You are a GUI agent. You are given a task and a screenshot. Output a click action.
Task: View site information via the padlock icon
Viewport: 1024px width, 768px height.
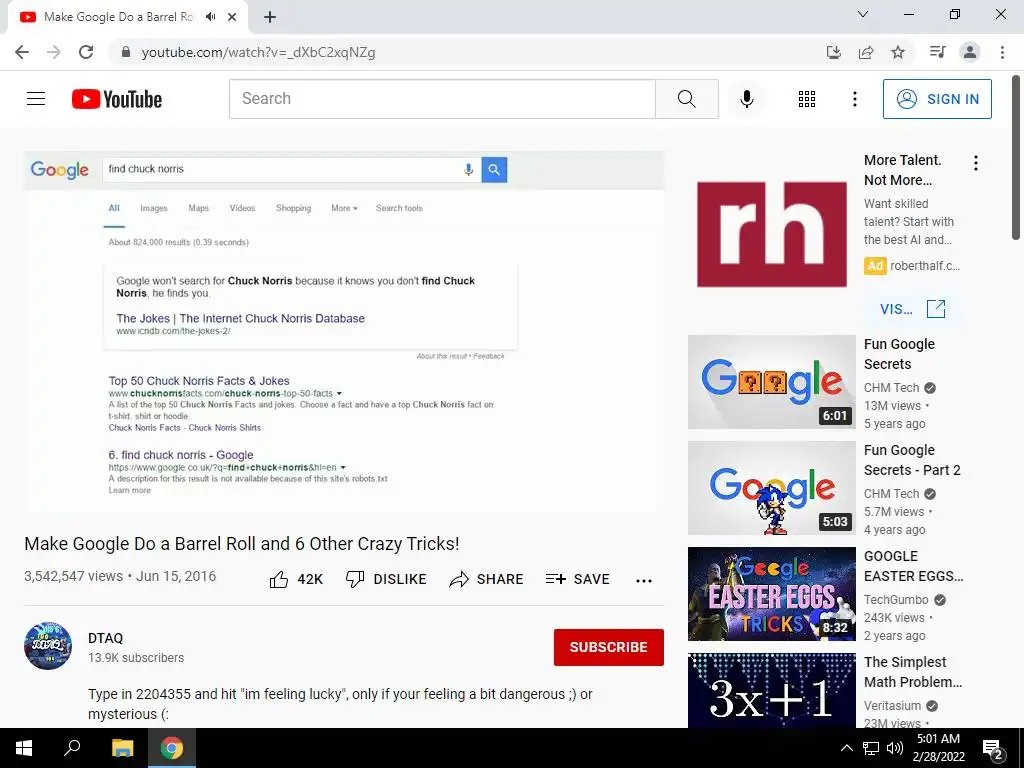(x=126, y=52)
